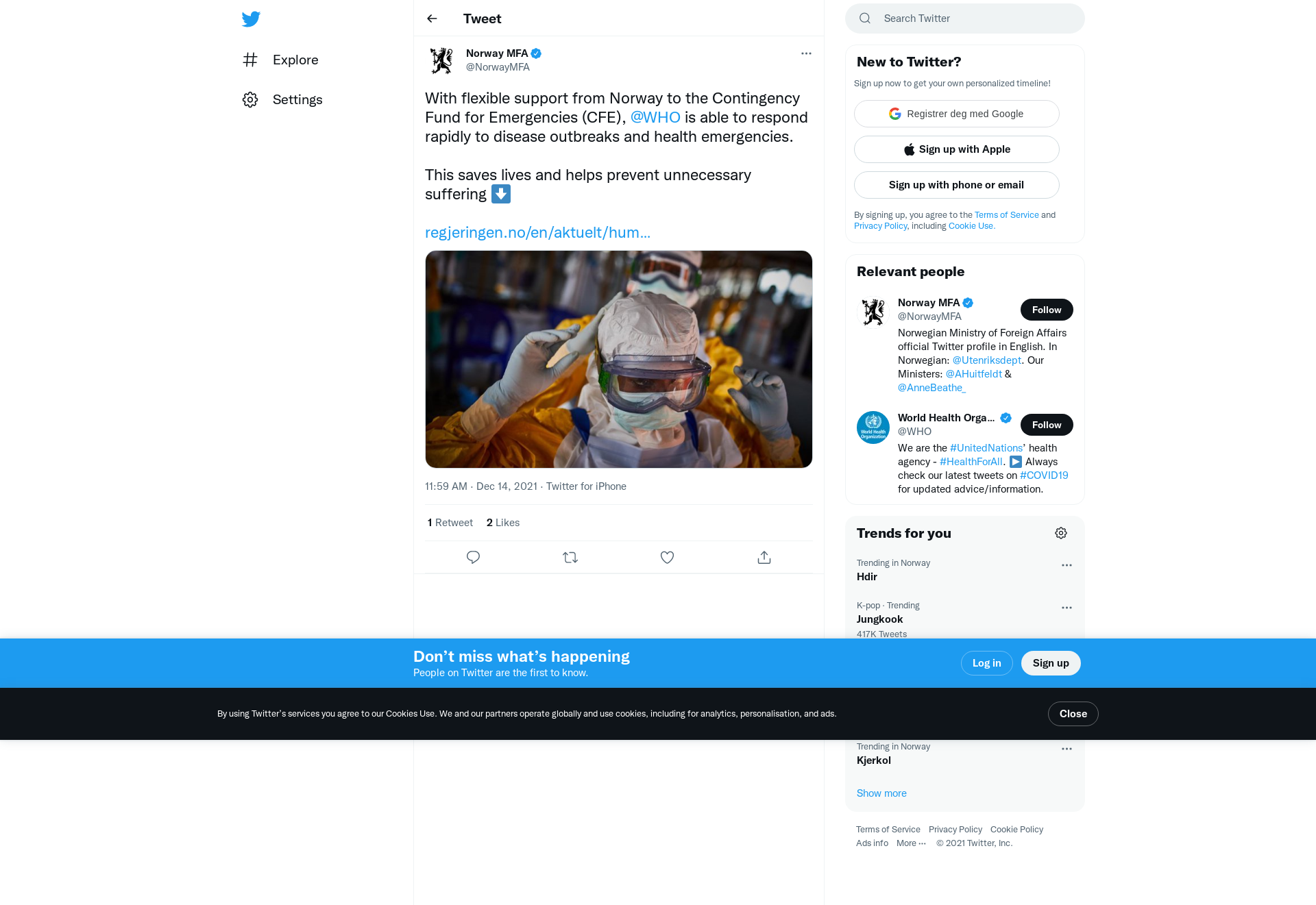The height and width of the screenshot is (905, 1316).
Task: Close the cookies notice banner
Action: point(1073,714)
